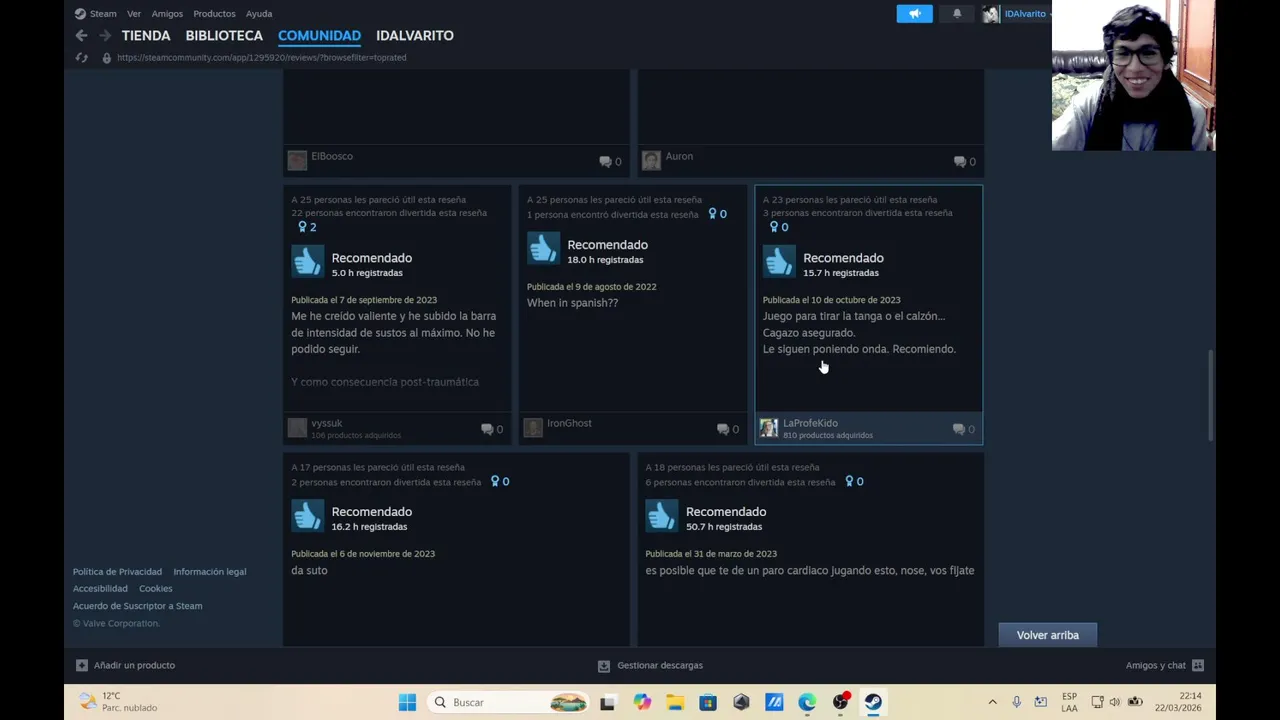Image resolution: width=1280 pixels, height=720 pixels.
Task: Click Añadir un producto
Action: (125, 665)
